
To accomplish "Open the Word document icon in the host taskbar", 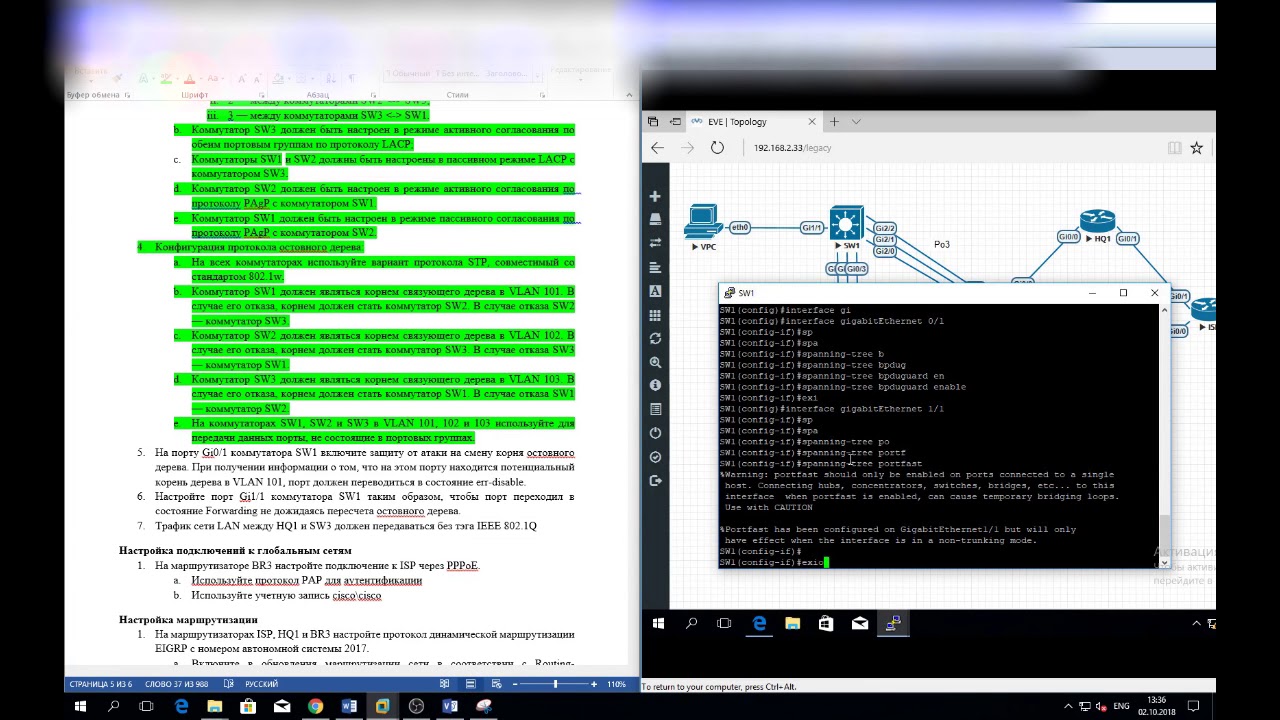I will coord(349,706).
